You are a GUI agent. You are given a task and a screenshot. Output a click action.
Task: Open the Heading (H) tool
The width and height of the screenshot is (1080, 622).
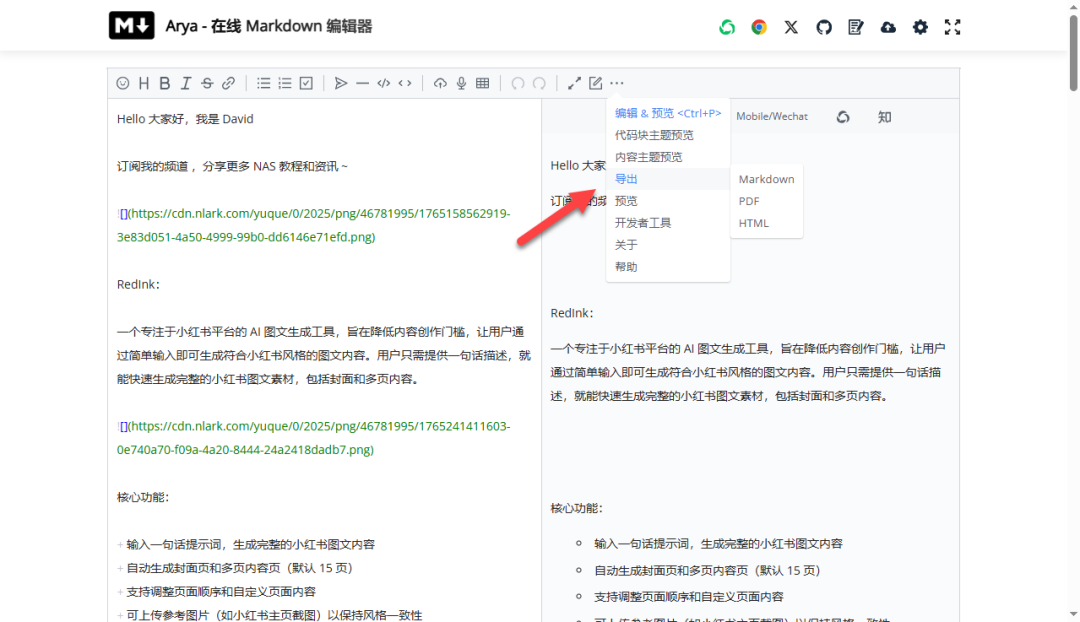pos(144,83)
